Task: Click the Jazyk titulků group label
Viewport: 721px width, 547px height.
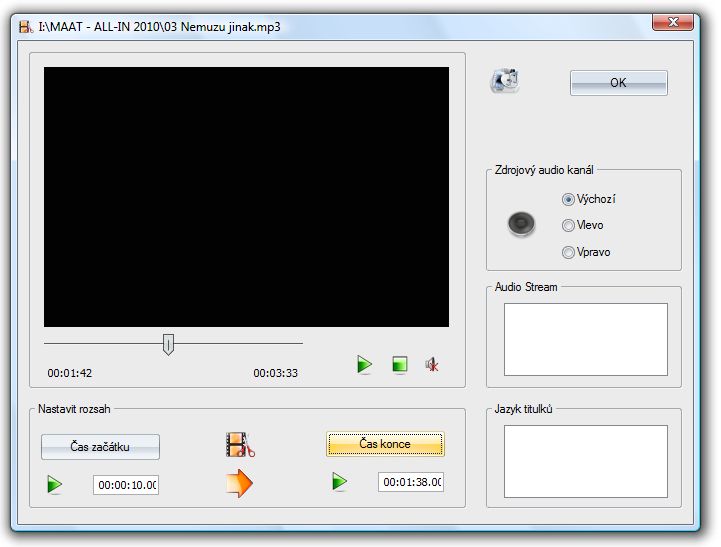Action: coord(523,409)
